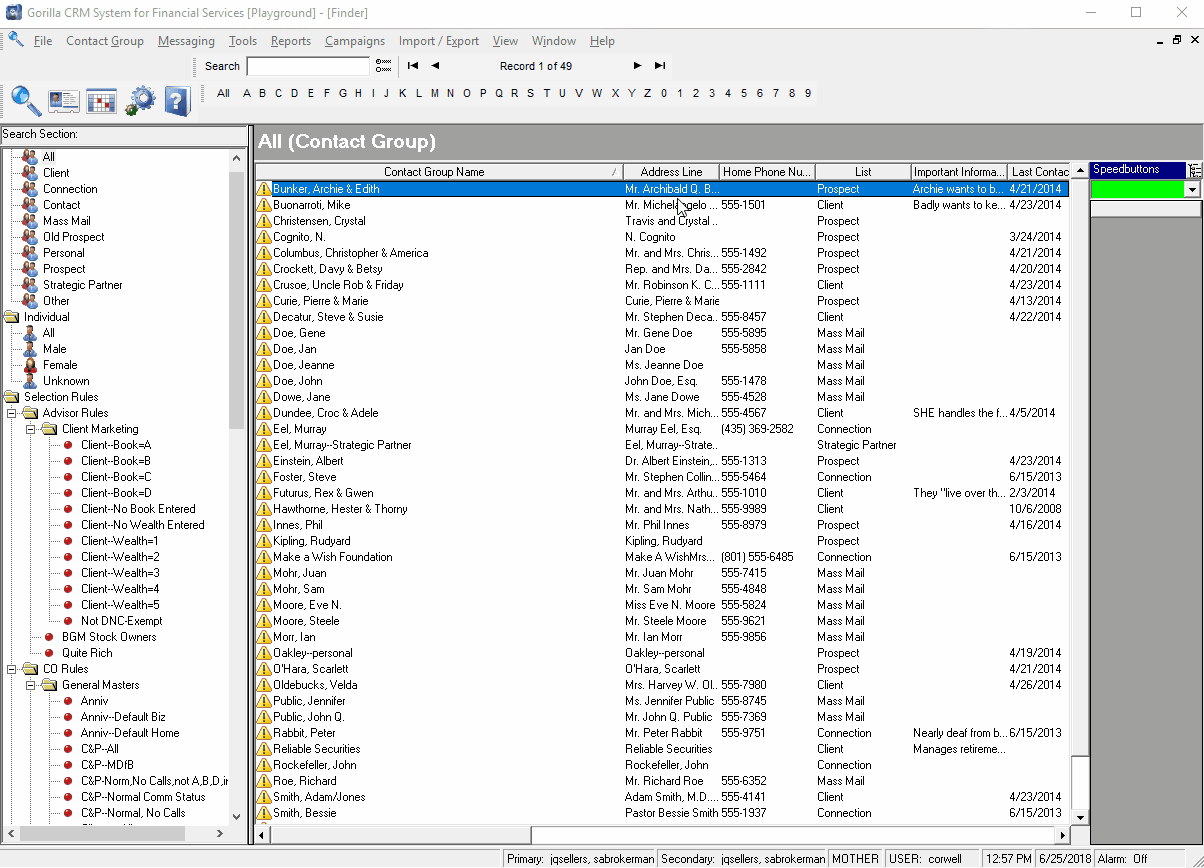The image size is (1204, 868).
Task: Select the Strategic Partner contact group
Action: pos(82,285)
